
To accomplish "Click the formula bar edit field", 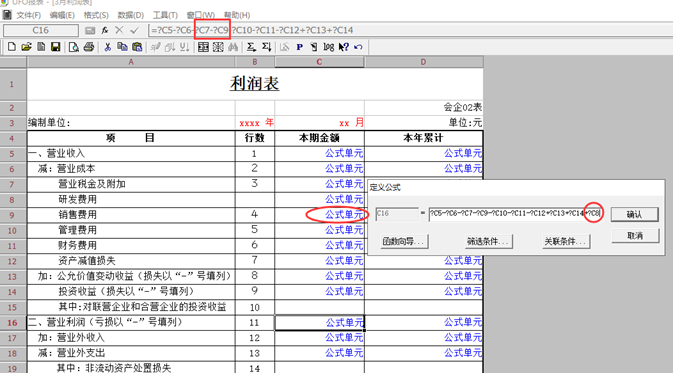I will click(410, 30).
